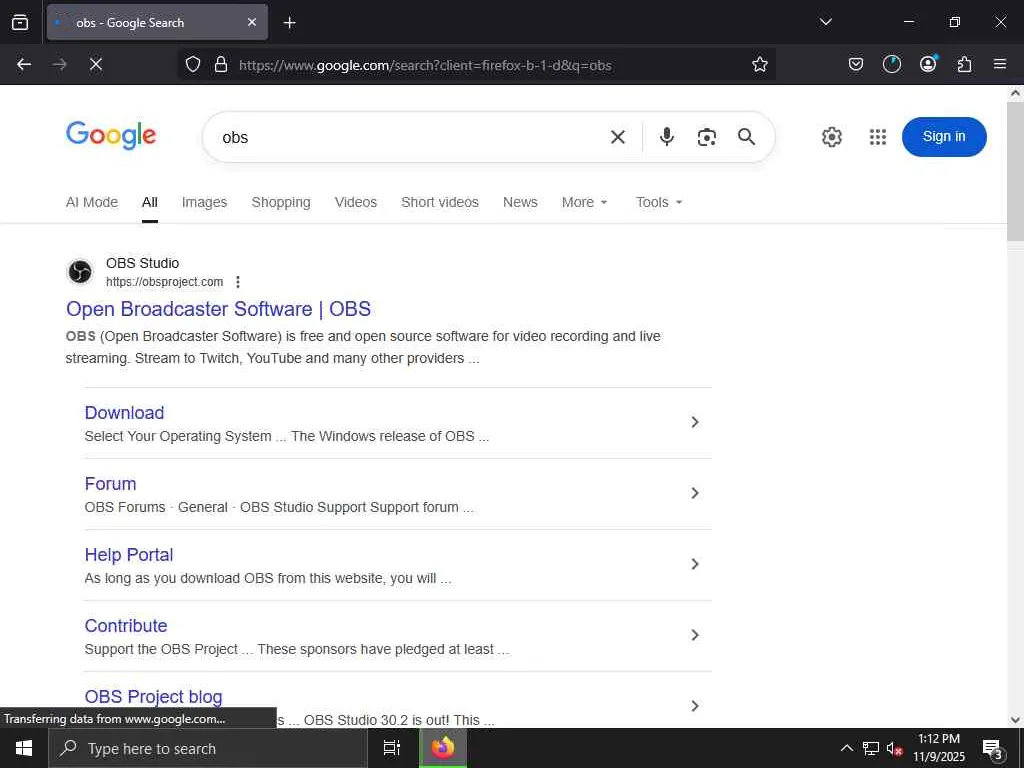
Task: Click the OBS Studio favicon
Action: point(80,272)
